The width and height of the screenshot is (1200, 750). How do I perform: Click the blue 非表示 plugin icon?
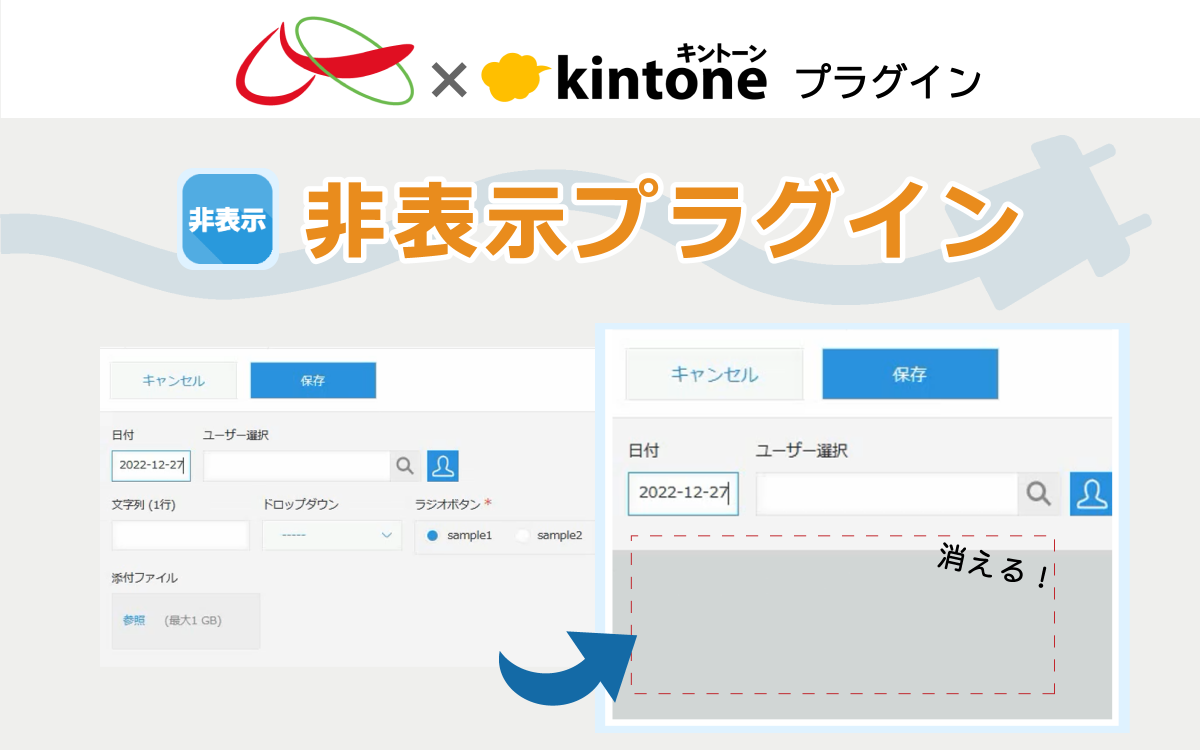(x=227, y=219)
